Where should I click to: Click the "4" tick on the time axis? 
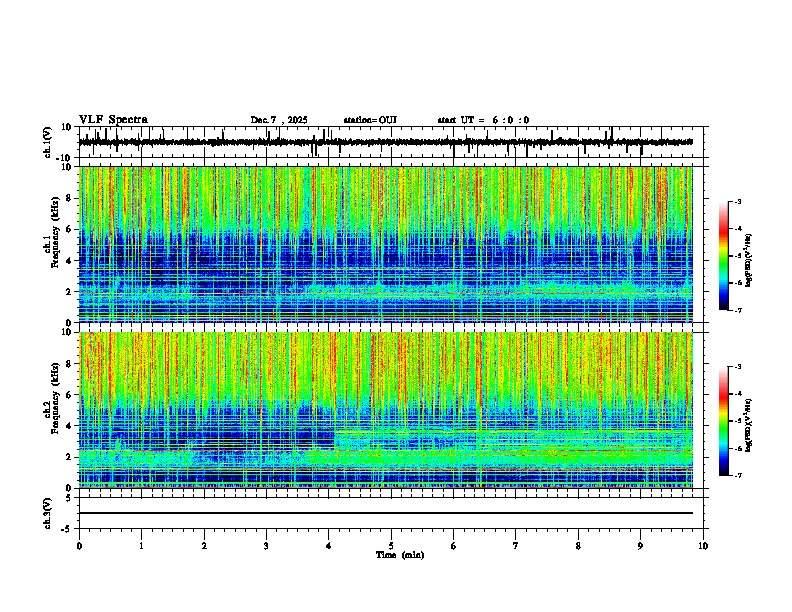(329, 546)
